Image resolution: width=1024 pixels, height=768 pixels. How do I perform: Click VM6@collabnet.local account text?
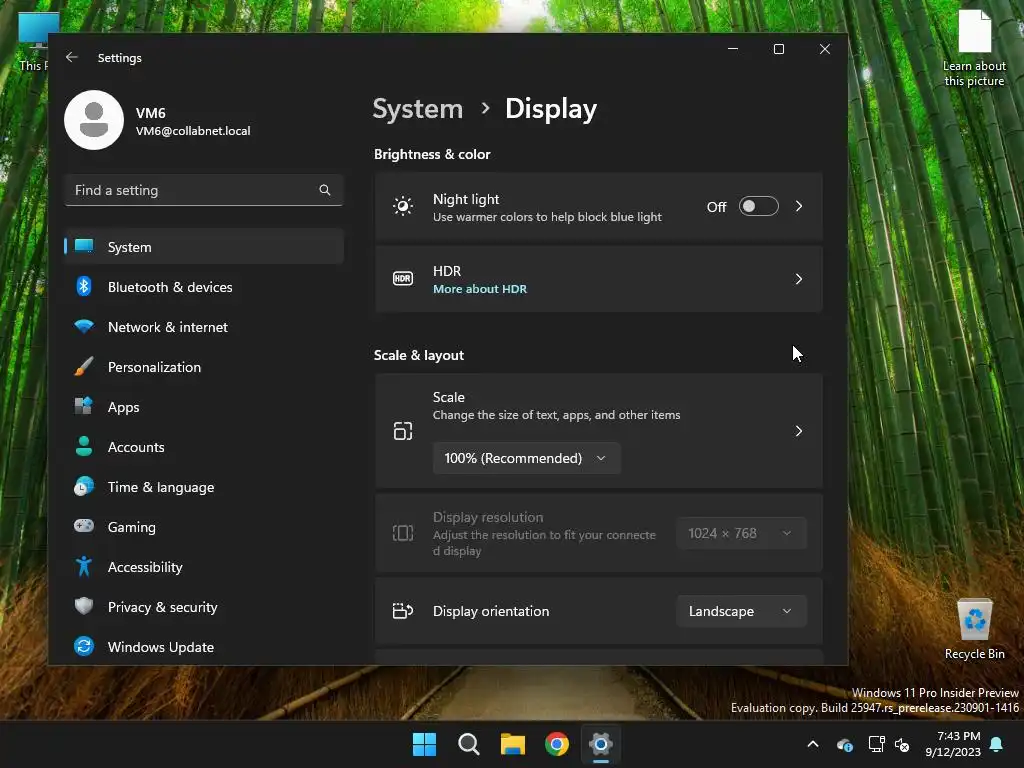(193, 131)
